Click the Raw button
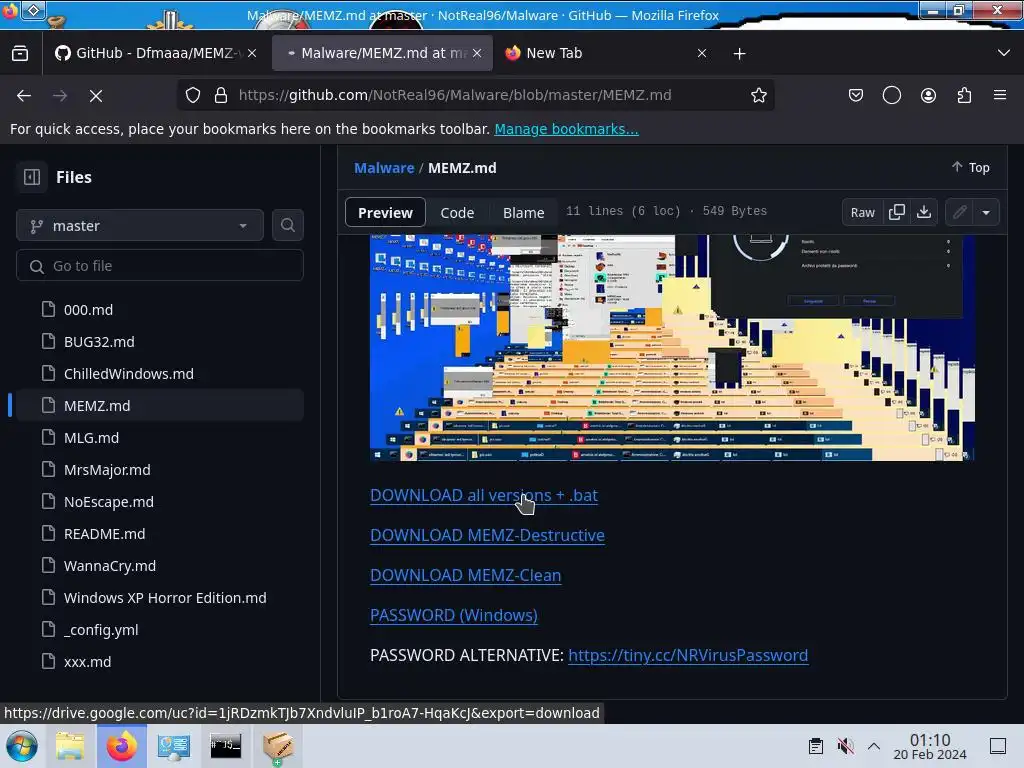The image size is (1024, 768). (862, 212)
